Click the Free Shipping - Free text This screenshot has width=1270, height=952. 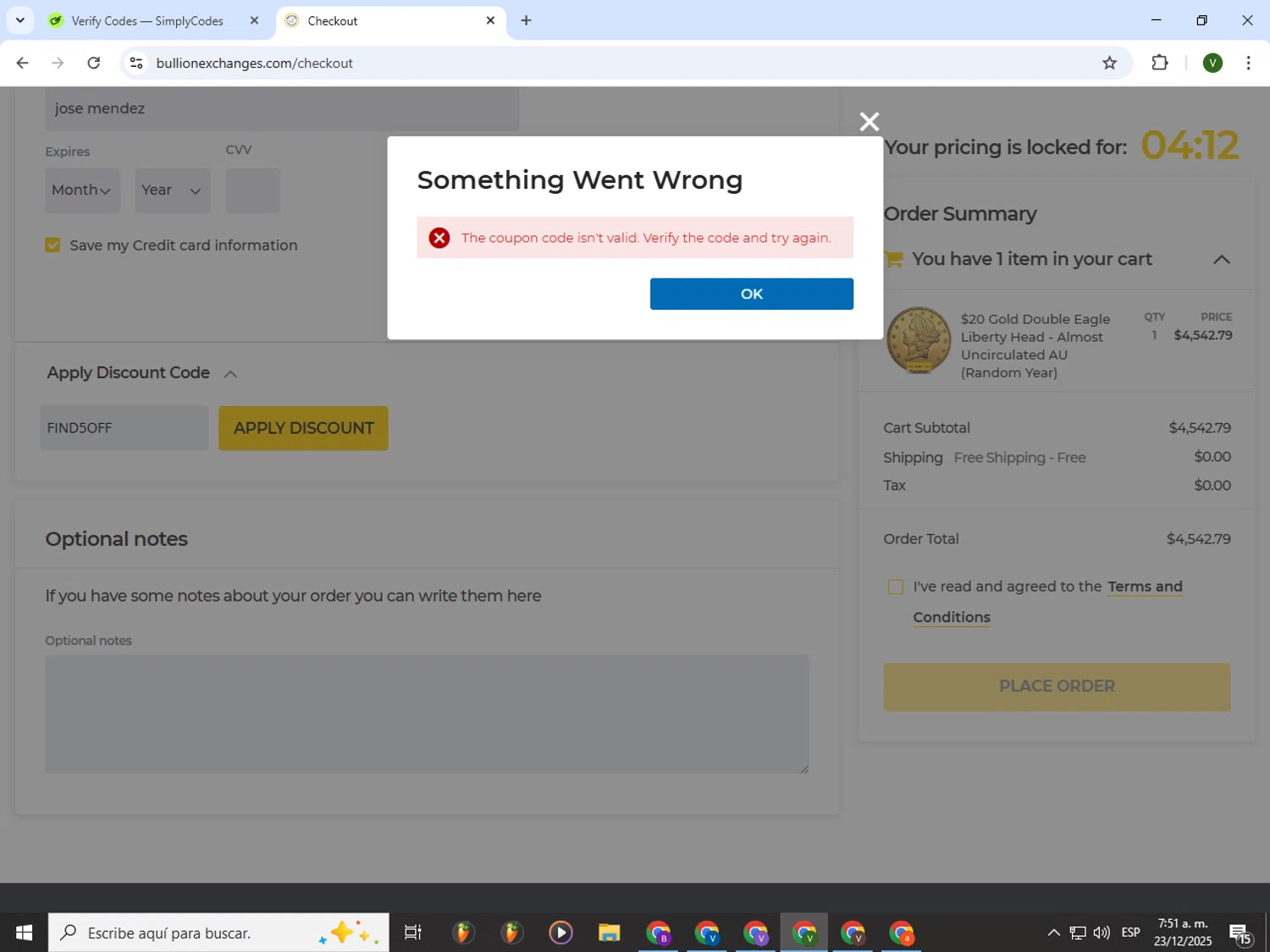1019,458
